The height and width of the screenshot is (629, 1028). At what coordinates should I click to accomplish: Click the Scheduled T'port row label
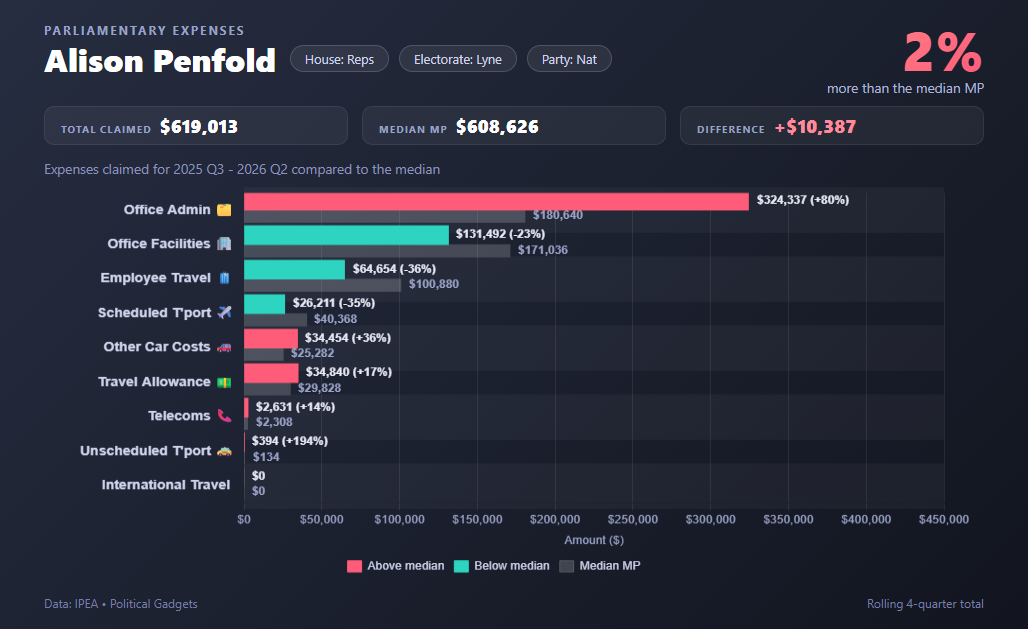click(155, 313)
